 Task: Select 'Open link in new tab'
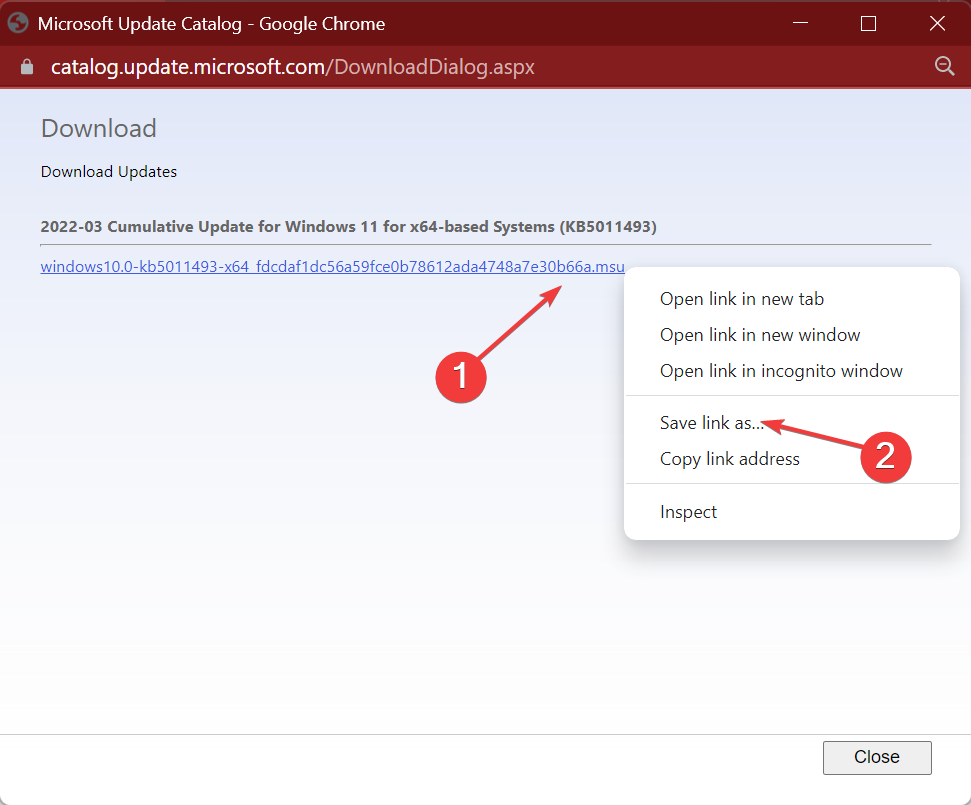click(x=742, y=298)
